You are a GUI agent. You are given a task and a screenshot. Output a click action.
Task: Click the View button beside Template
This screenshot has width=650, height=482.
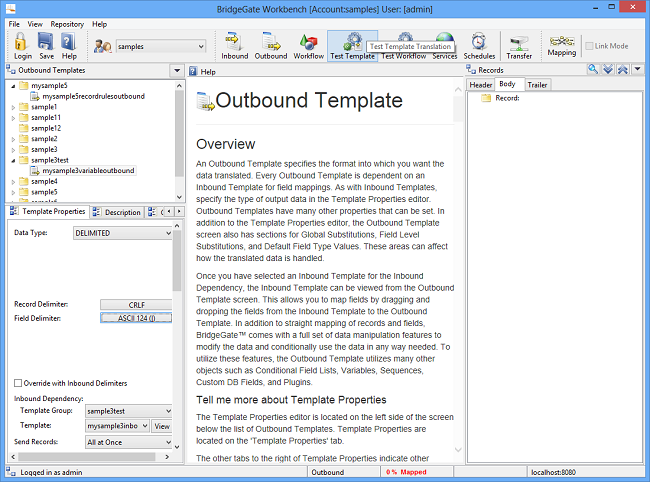coord(162,426)
